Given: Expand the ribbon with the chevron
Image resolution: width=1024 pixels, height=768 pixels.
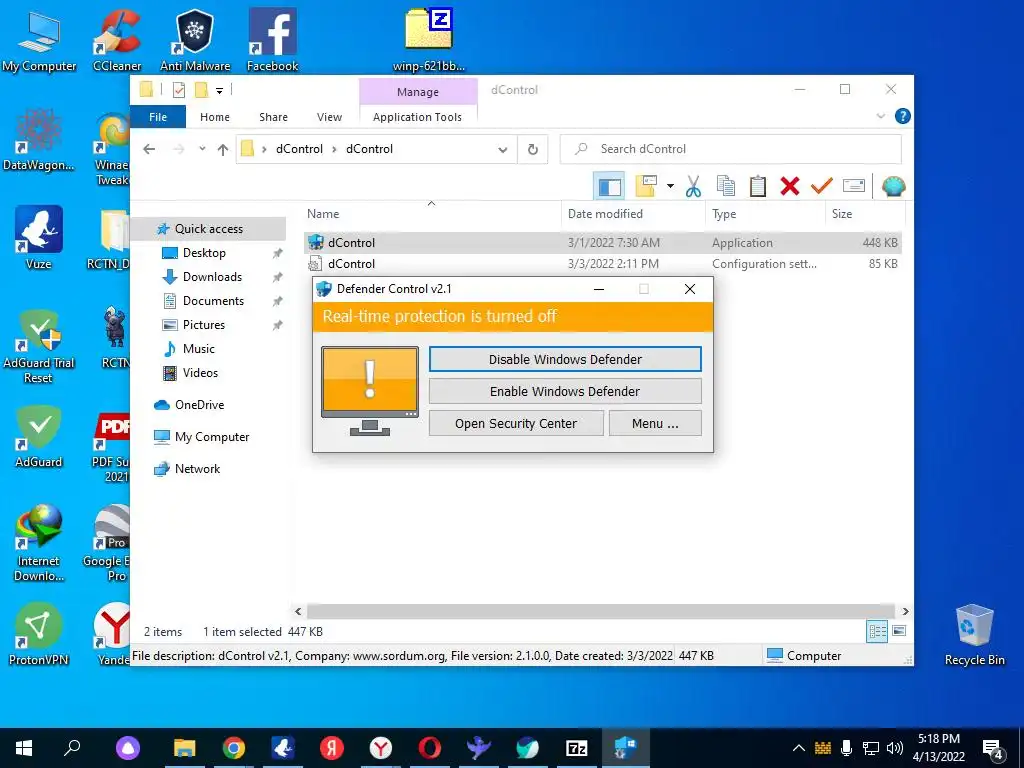Looking at the screenshot, I should click(880, 116).
